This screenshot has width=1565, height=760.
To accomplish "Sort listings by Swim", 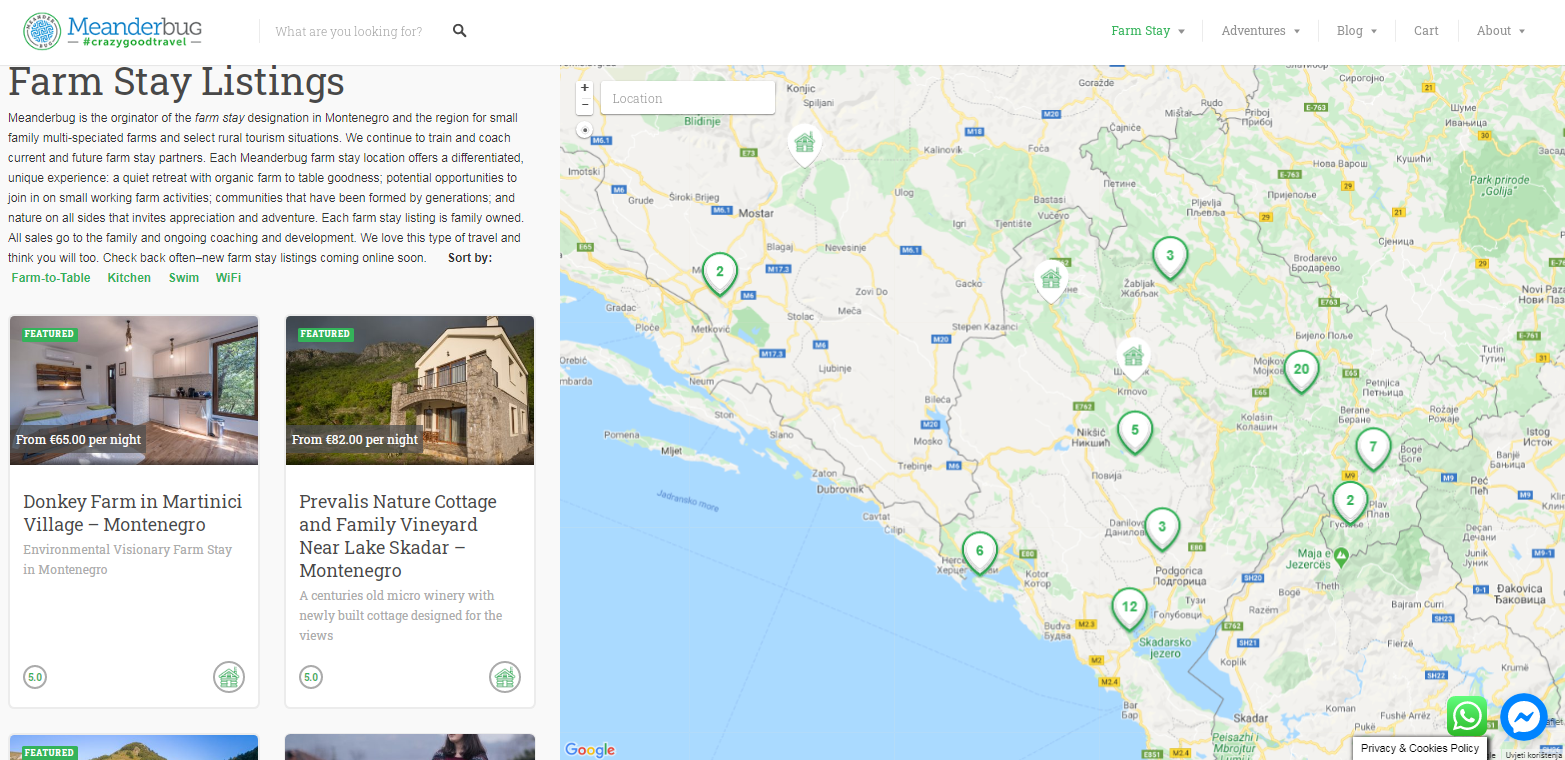I will tap(184, 278).
